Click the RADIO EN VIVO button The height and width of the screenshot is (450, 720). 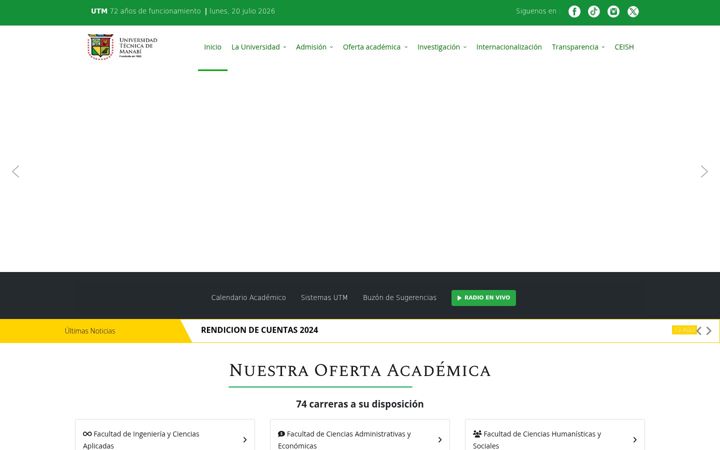484,298
